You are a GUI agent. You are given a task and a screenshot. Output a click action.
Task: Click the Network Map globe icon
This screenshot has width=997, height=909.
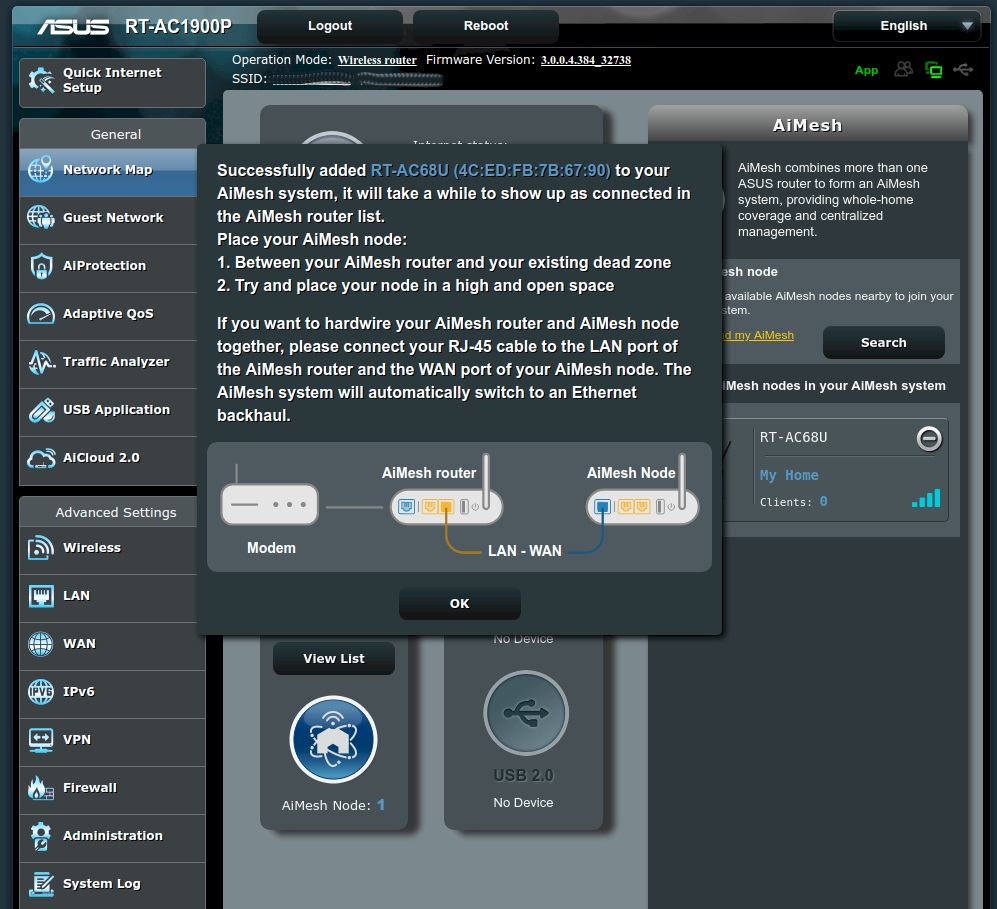(x=41, y=170)
